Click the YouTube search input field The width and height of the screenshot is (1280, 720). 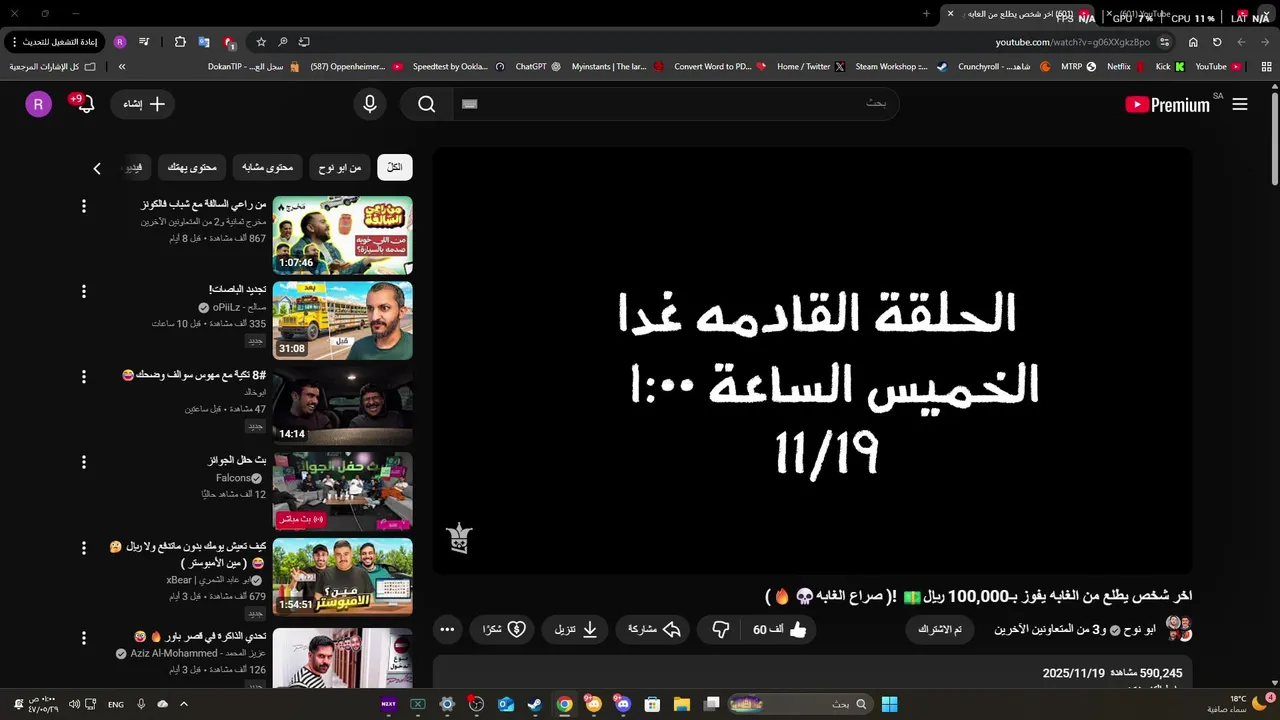tap(676, 104)
